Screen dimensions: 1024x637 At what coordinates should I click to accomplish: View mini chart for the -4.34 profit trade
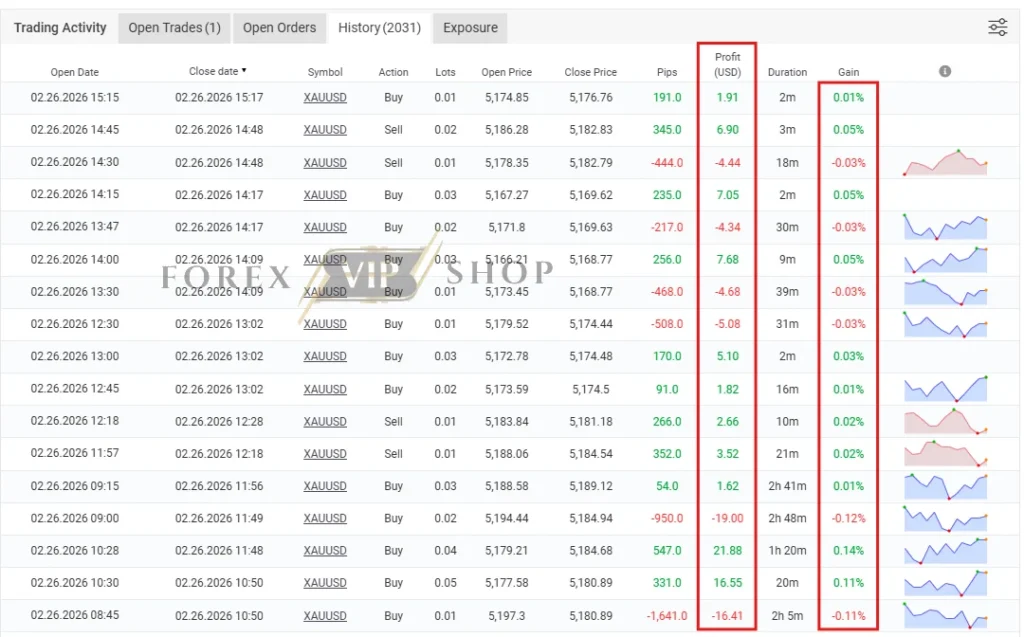click(945, 227)
